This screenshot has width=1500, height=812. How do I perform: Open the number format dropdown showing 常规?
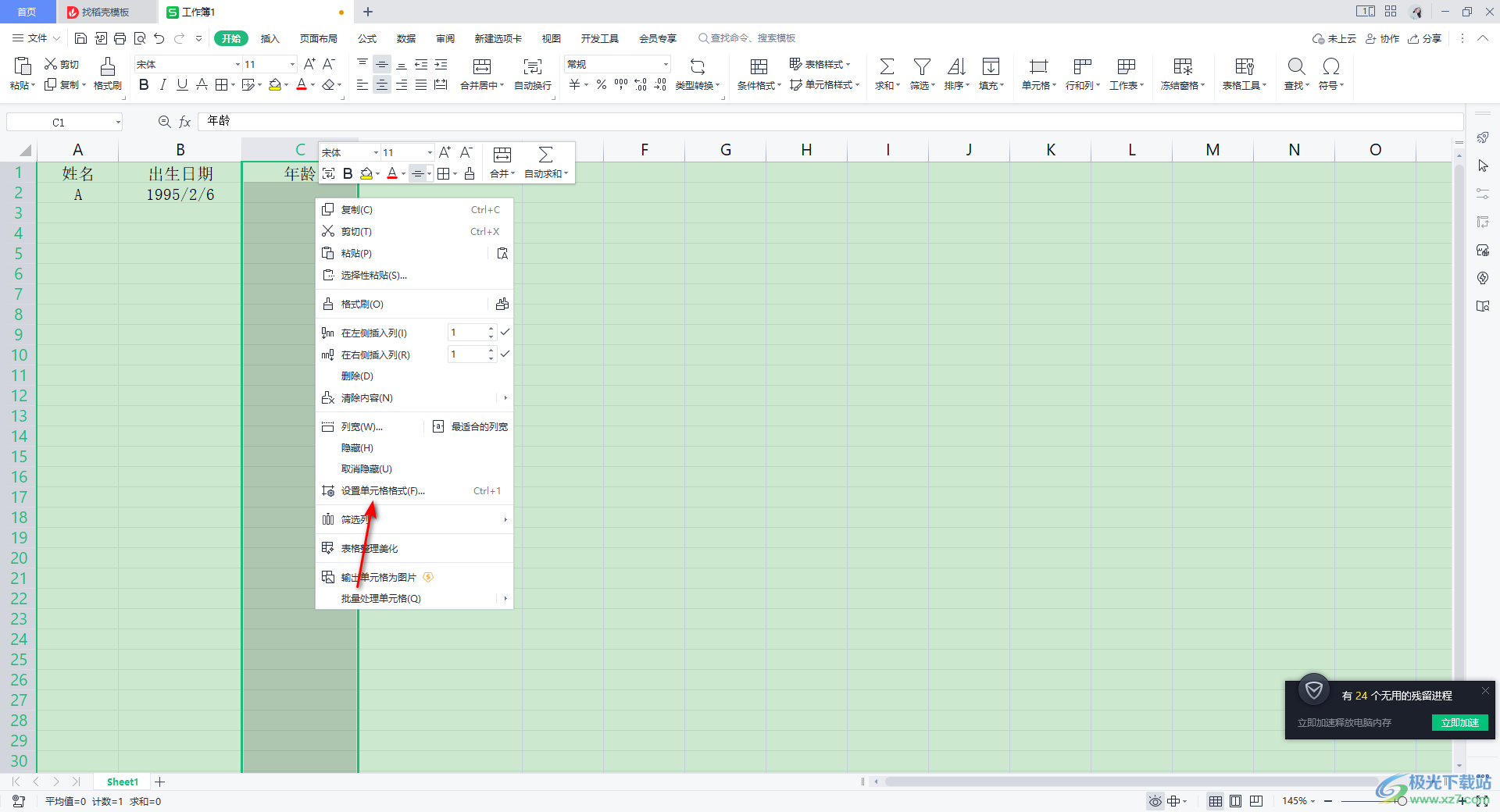[666, 64]
